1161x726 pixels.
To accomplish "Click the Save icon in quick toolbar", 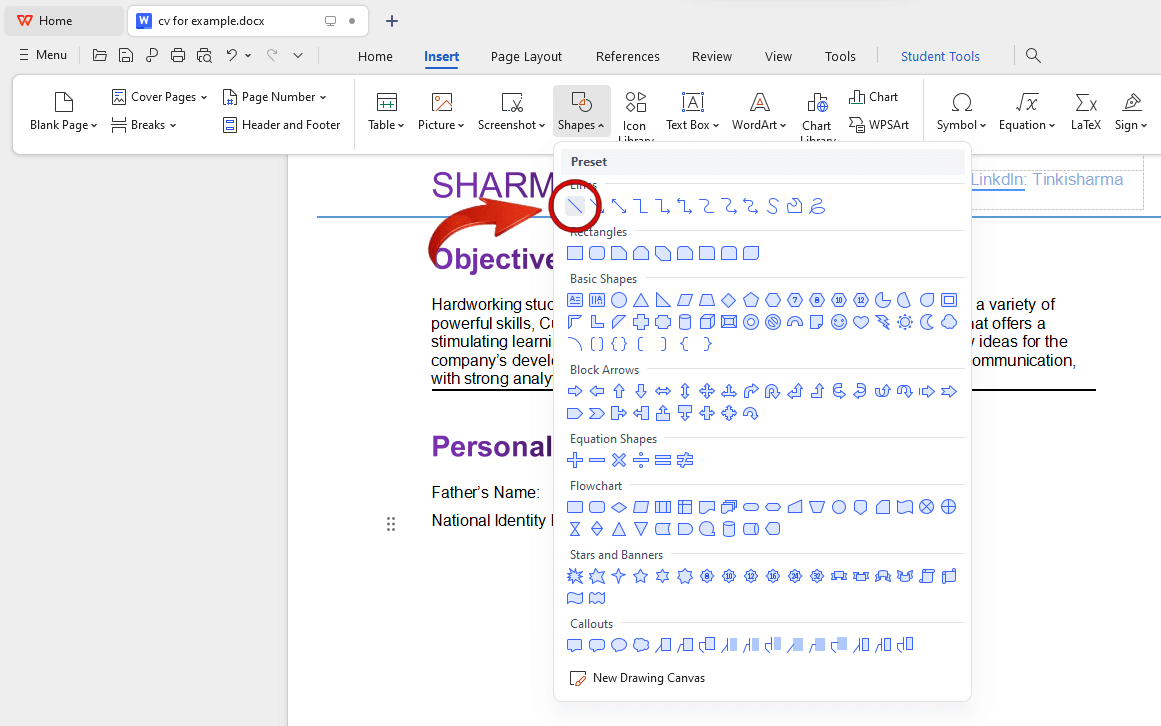I will tap(126, 55).
